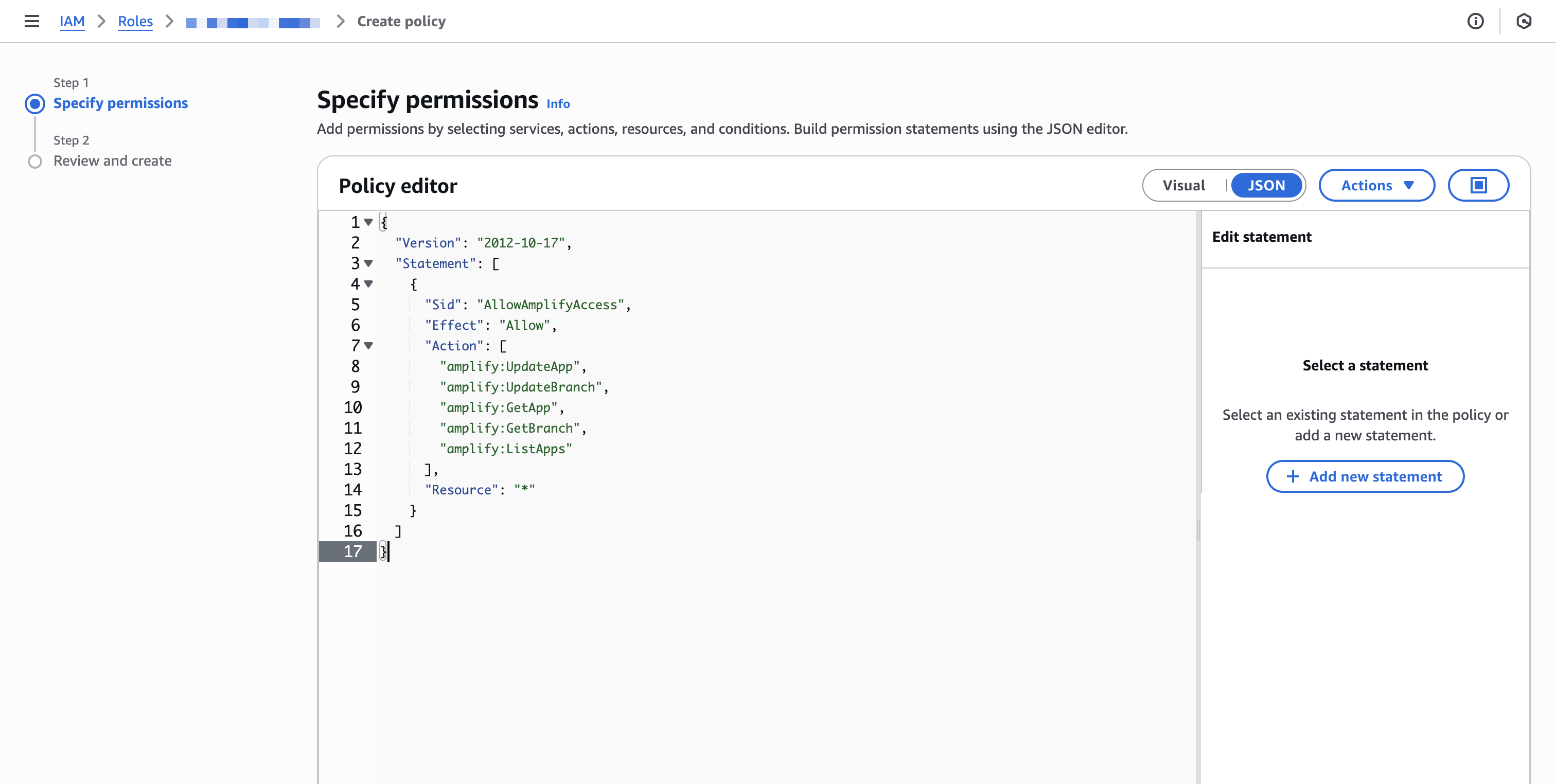Screen dimensions: 1556x784
Task: Collapse the Action array fold on line 7
Action: (368, 346)
